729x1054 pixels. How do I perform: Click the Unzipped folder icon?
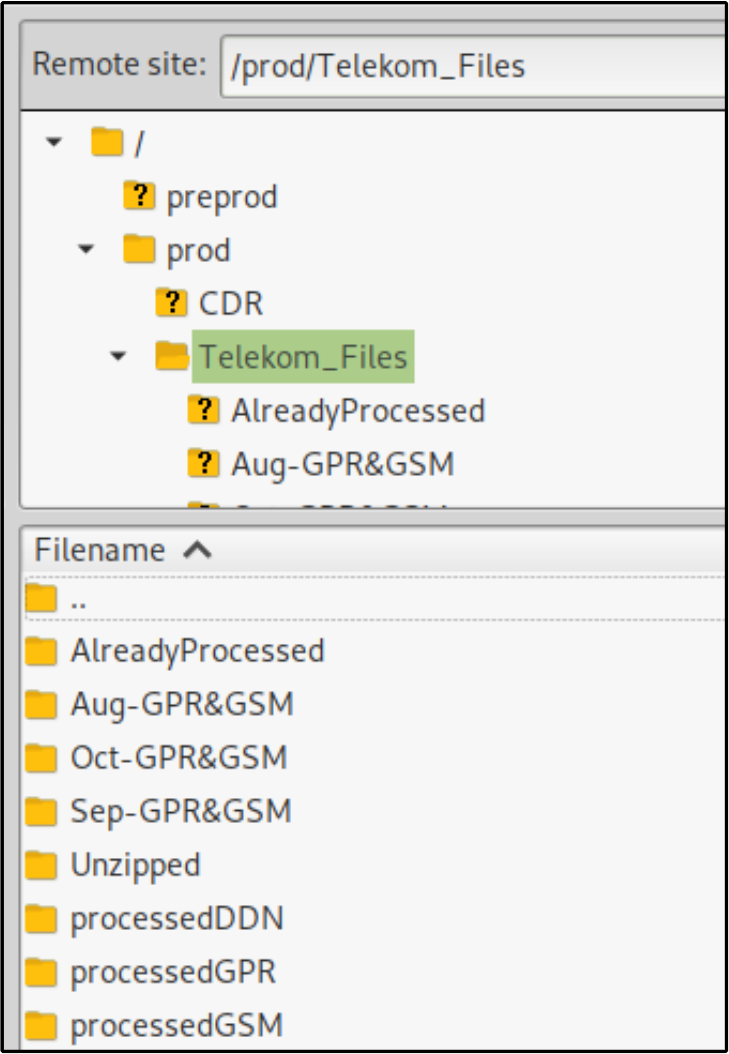(x=40, y=865)
